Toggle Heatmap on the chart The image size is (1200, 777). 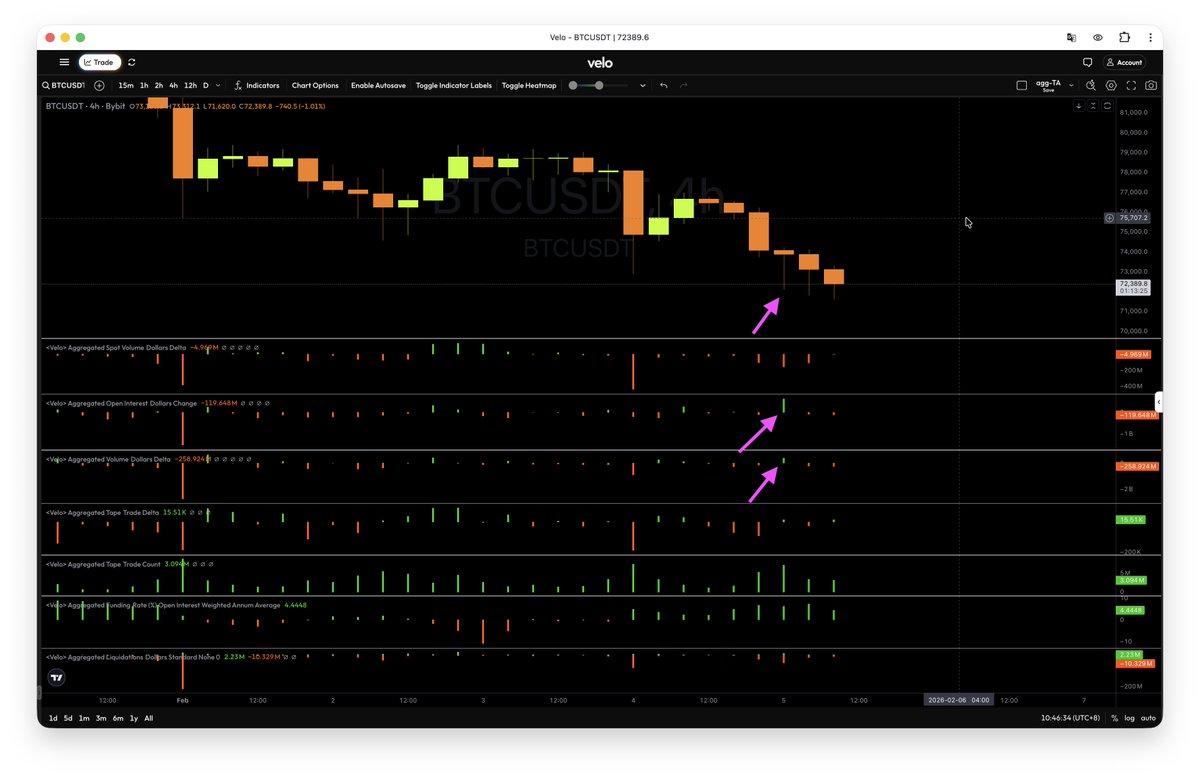(529, 86)
